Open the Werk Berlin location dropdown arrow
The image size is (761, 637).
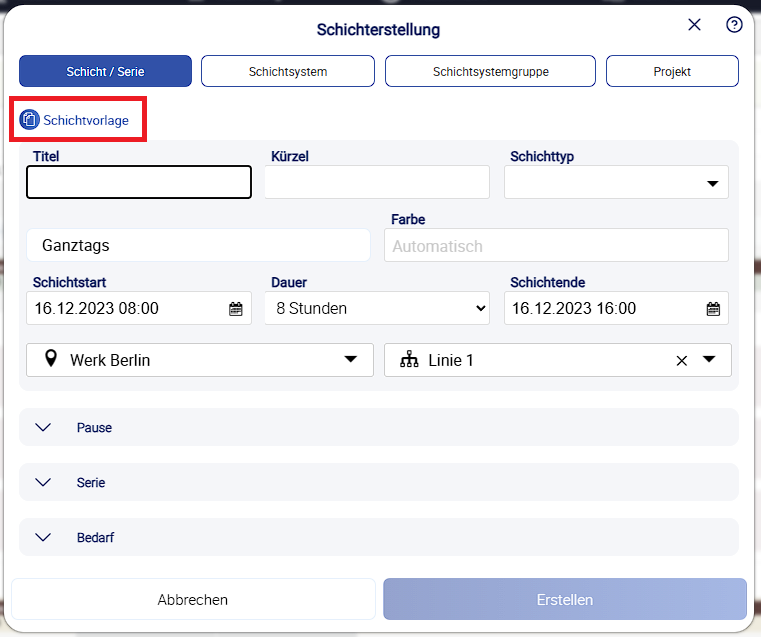pos(351,360)
